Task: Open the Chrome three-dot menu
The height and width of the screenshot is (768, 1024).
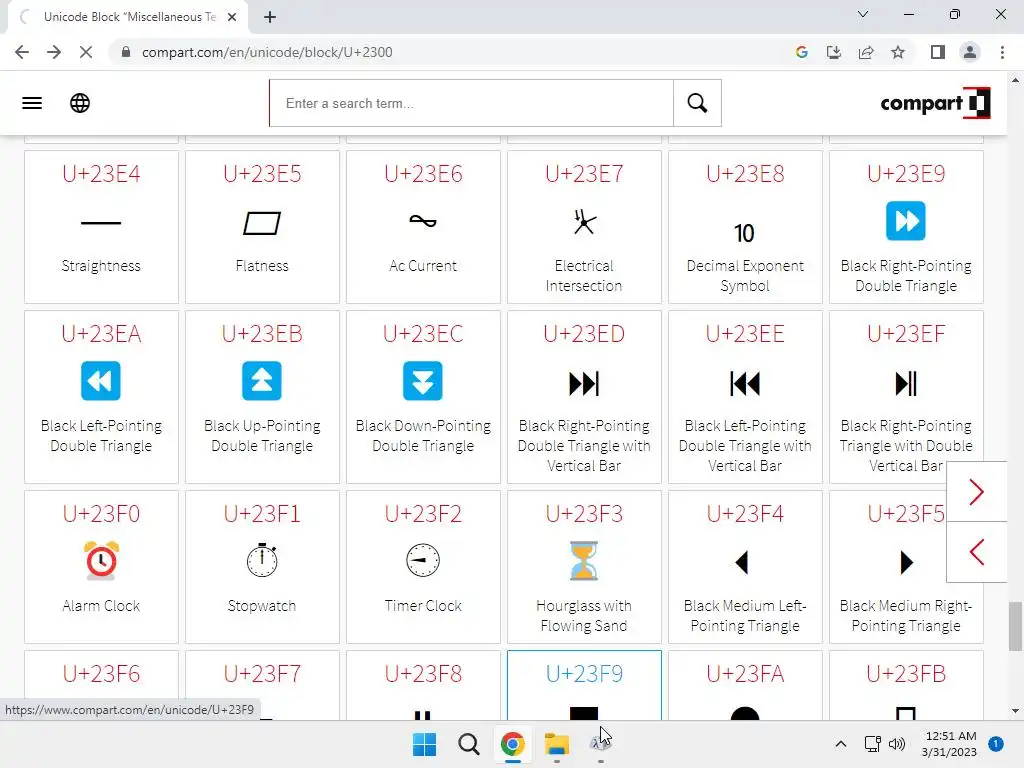Action: [1002, 52]
